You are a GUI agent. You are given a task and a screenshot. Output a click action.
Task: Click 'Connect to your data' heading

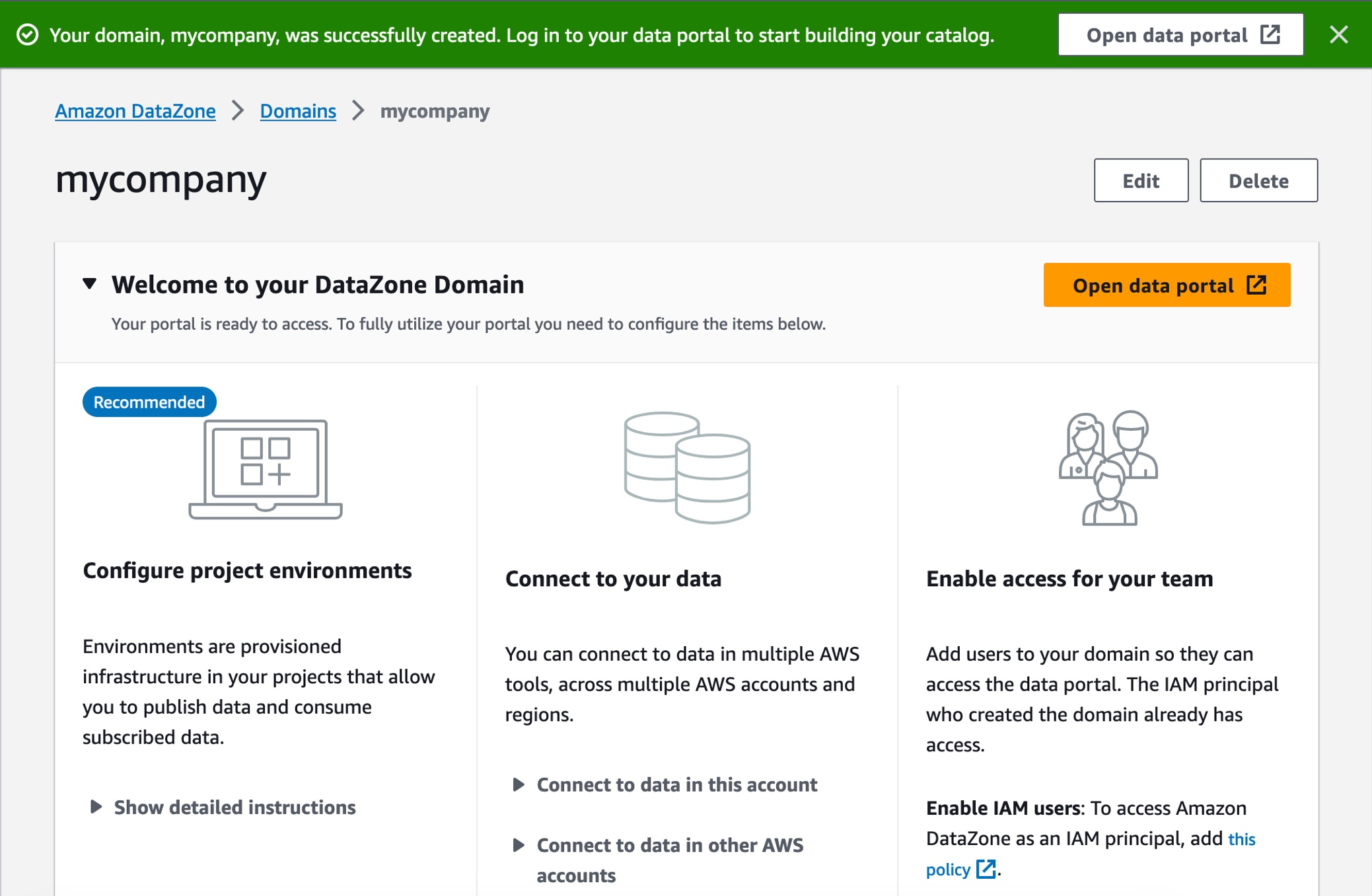613,578
